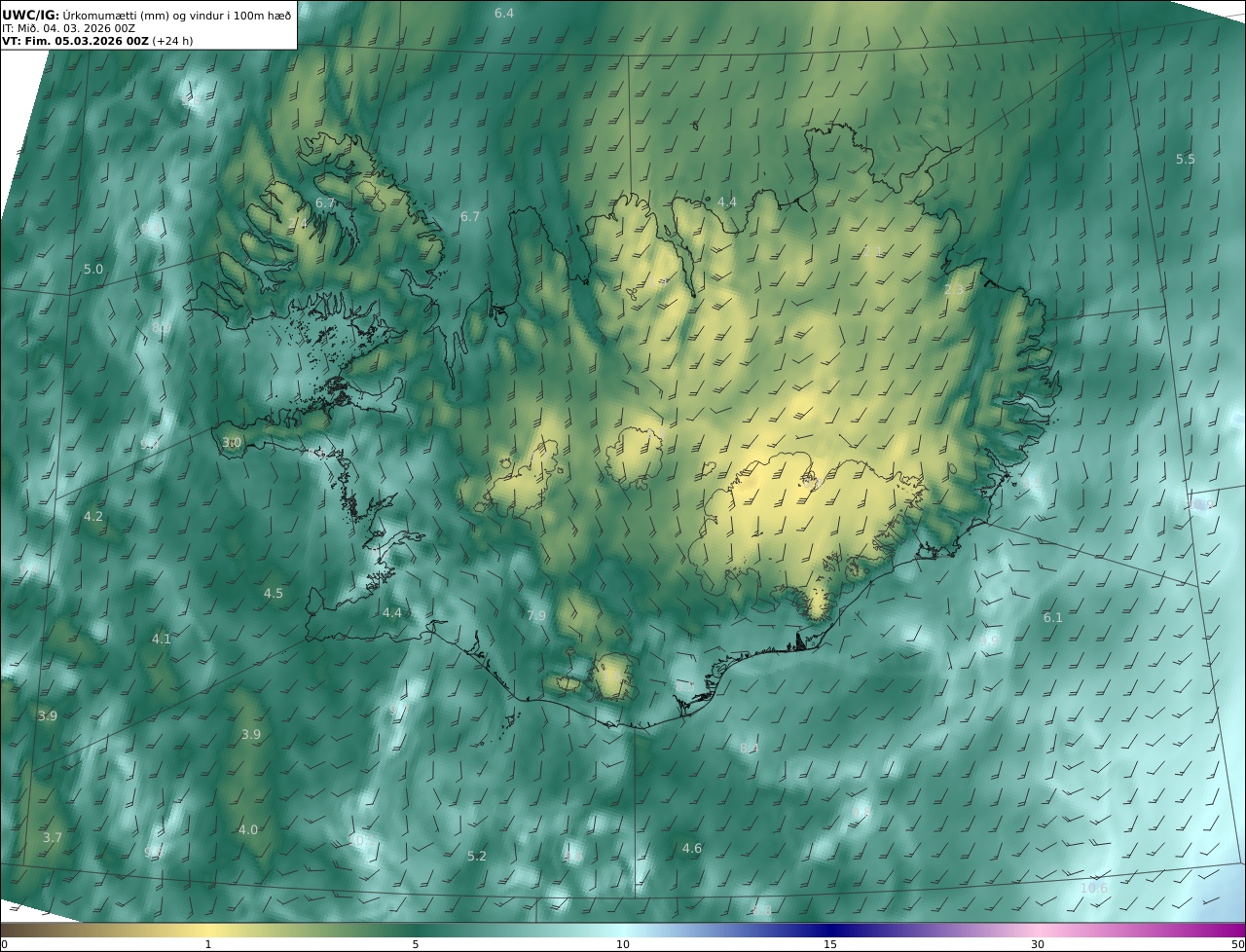Screen dimensions: 1246x952
Task: Click colorbar tick label 30
Action: click(1038, 944)
